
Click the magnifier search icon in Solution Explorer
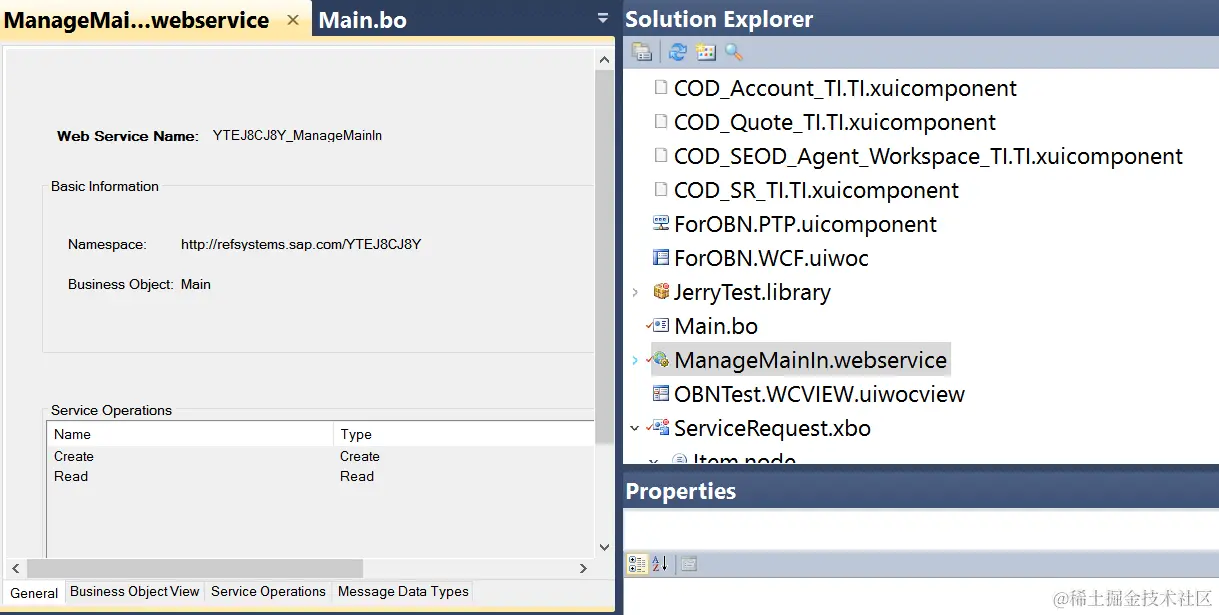[734, 52]
